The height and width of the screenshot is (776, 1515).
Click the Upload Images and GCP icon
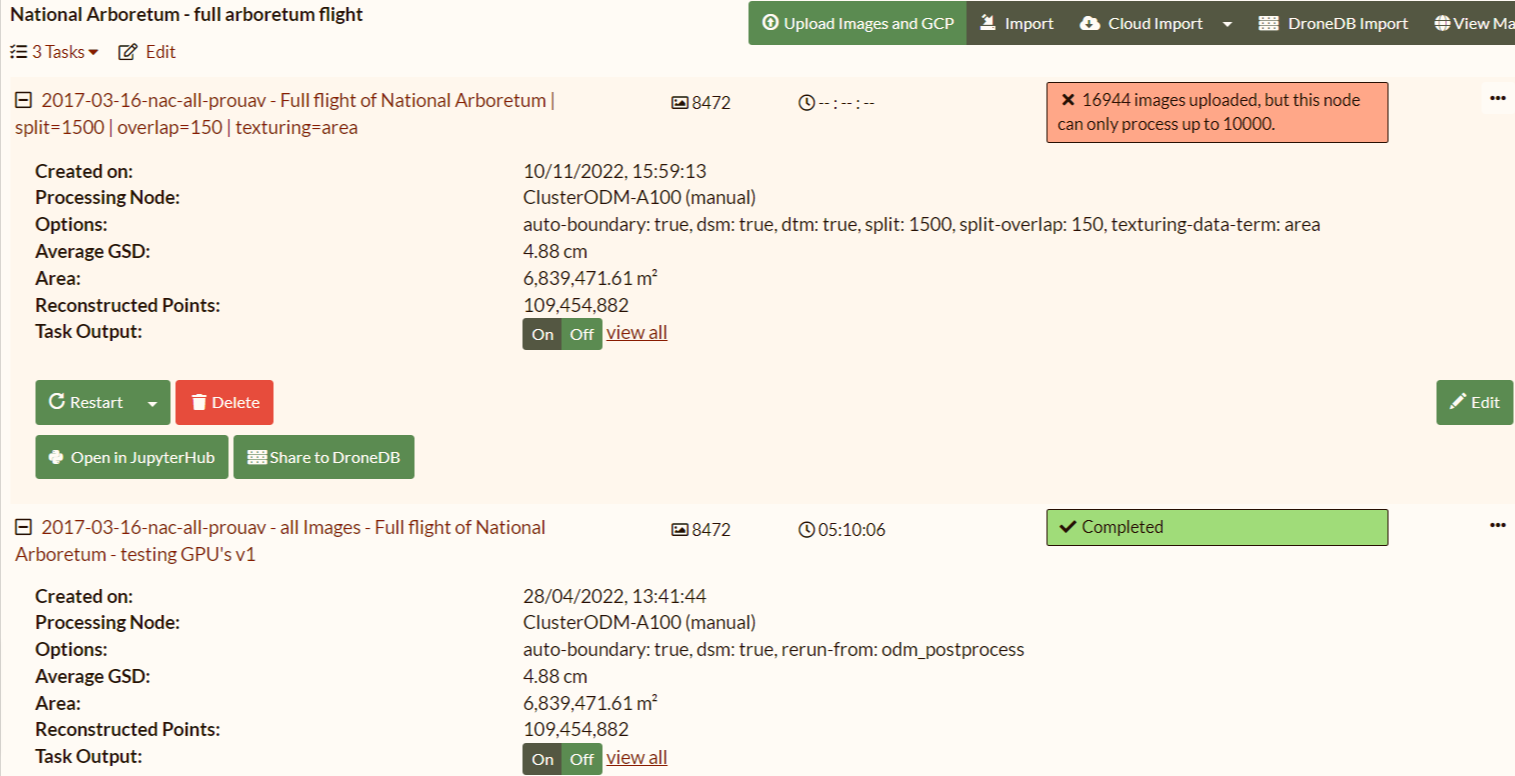770,22
